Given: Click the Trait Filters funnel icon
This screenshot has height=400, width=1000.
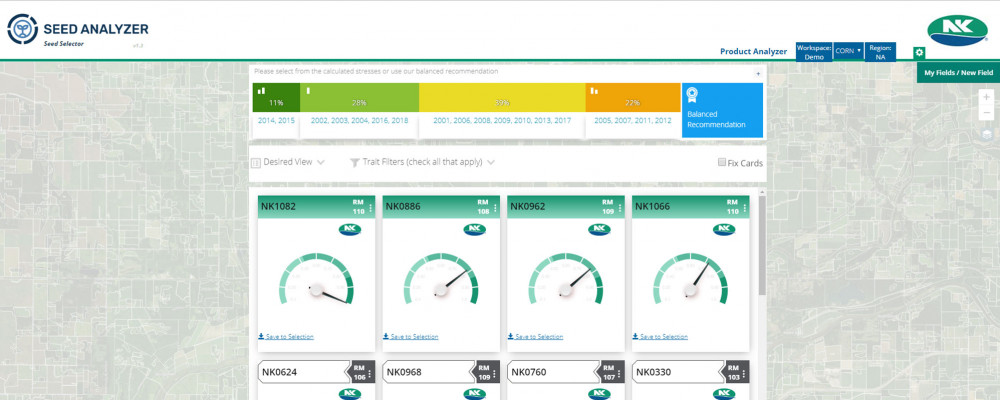Looking at the screenshot, I should click(355, 163).
